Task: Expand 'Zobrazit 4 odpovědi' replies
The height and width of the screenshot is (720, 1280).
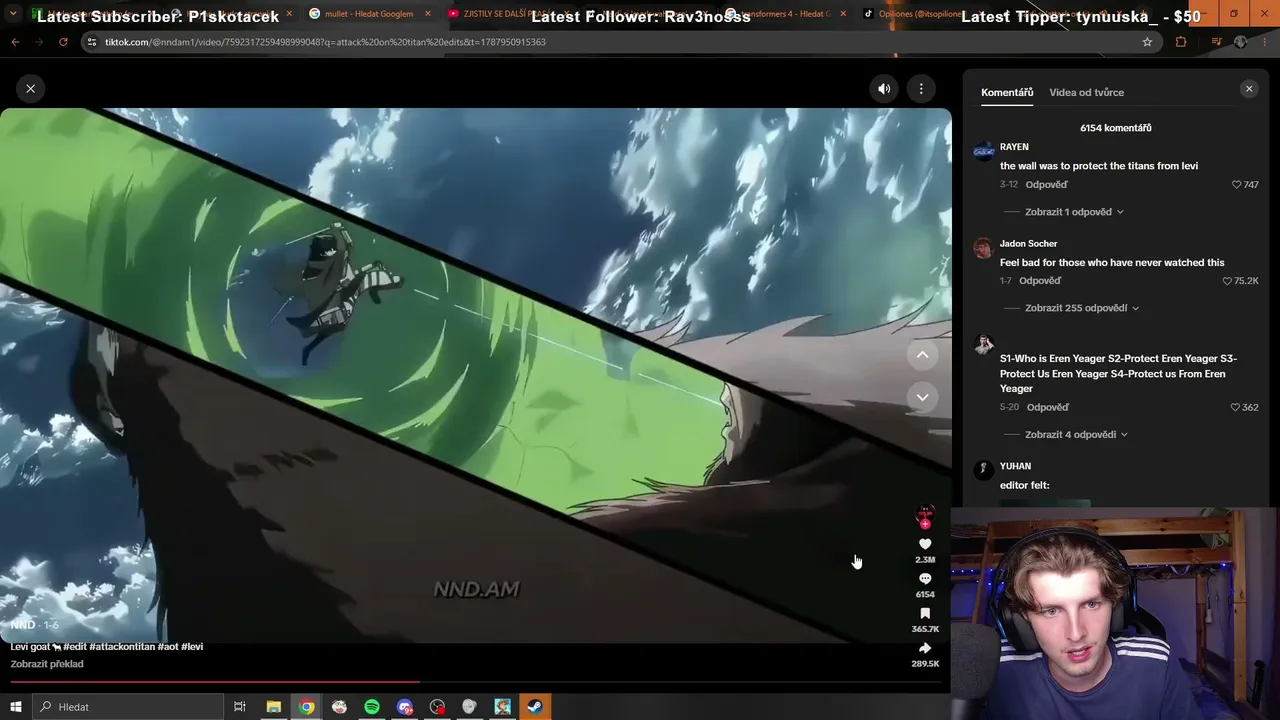Action: coord(1076,435)
